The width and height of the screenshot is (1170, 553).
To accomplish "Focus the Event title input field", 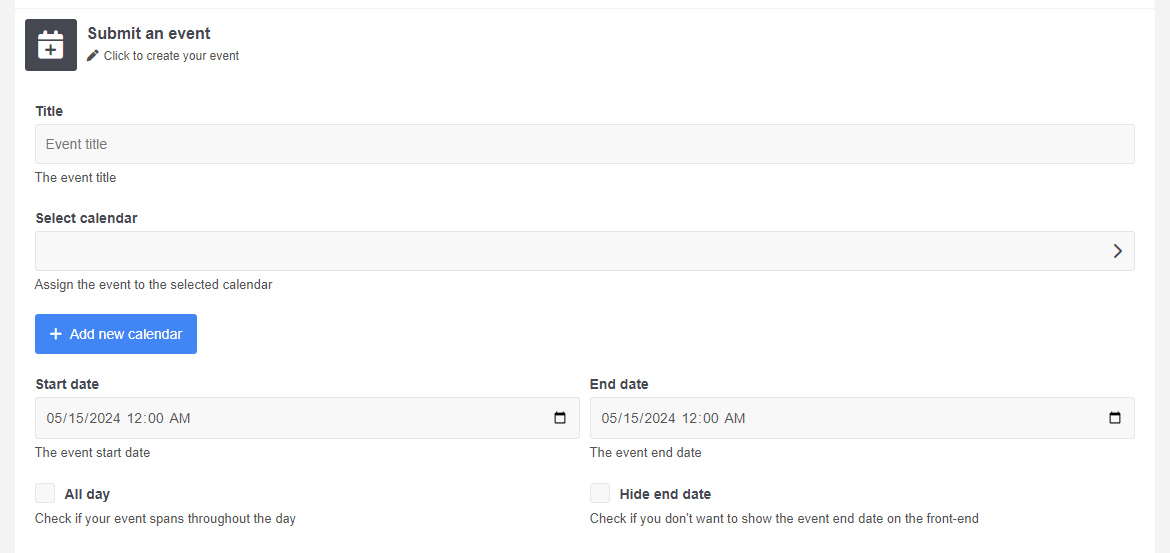I will coord(585,144).
